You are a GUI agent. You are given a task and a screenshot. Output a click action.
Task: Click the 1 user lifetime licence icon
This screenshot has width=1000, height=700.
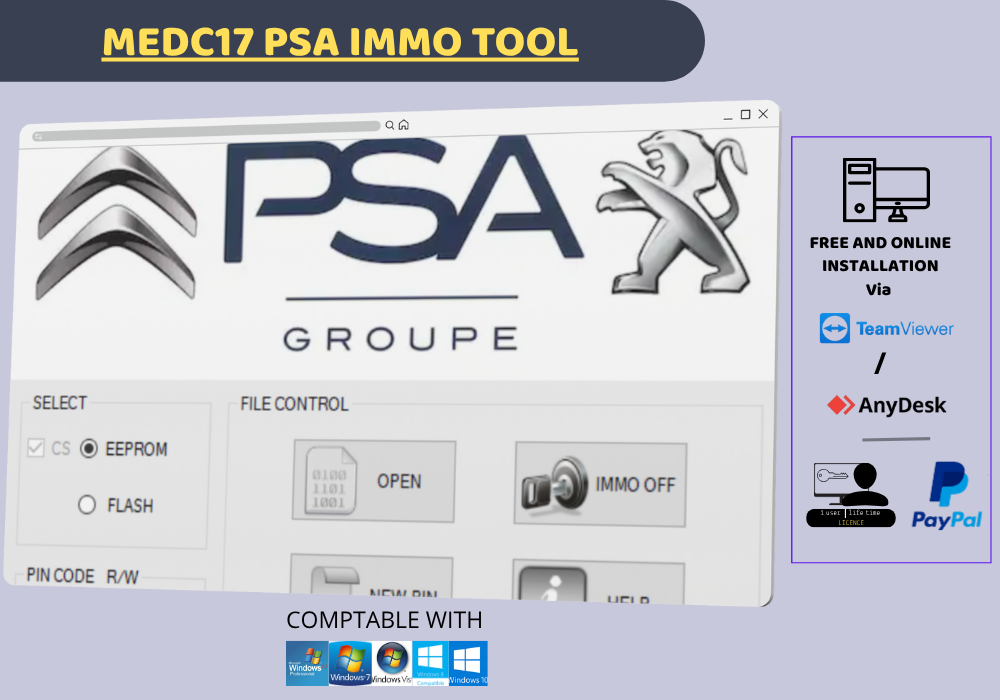tap(851, 495)
